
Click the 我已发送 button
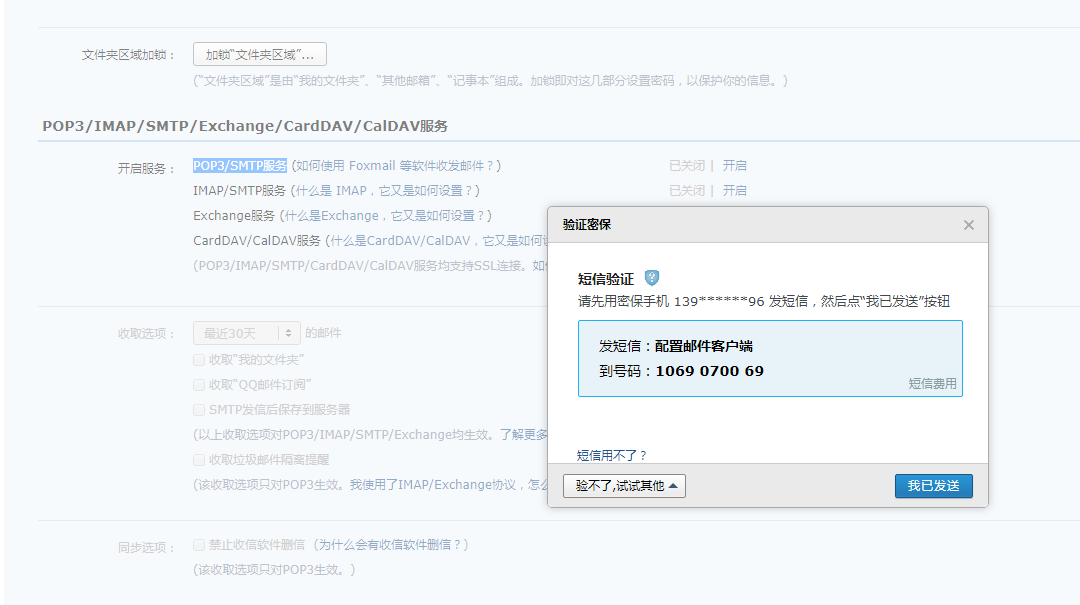pyautogui.click(x=933, y=486)
